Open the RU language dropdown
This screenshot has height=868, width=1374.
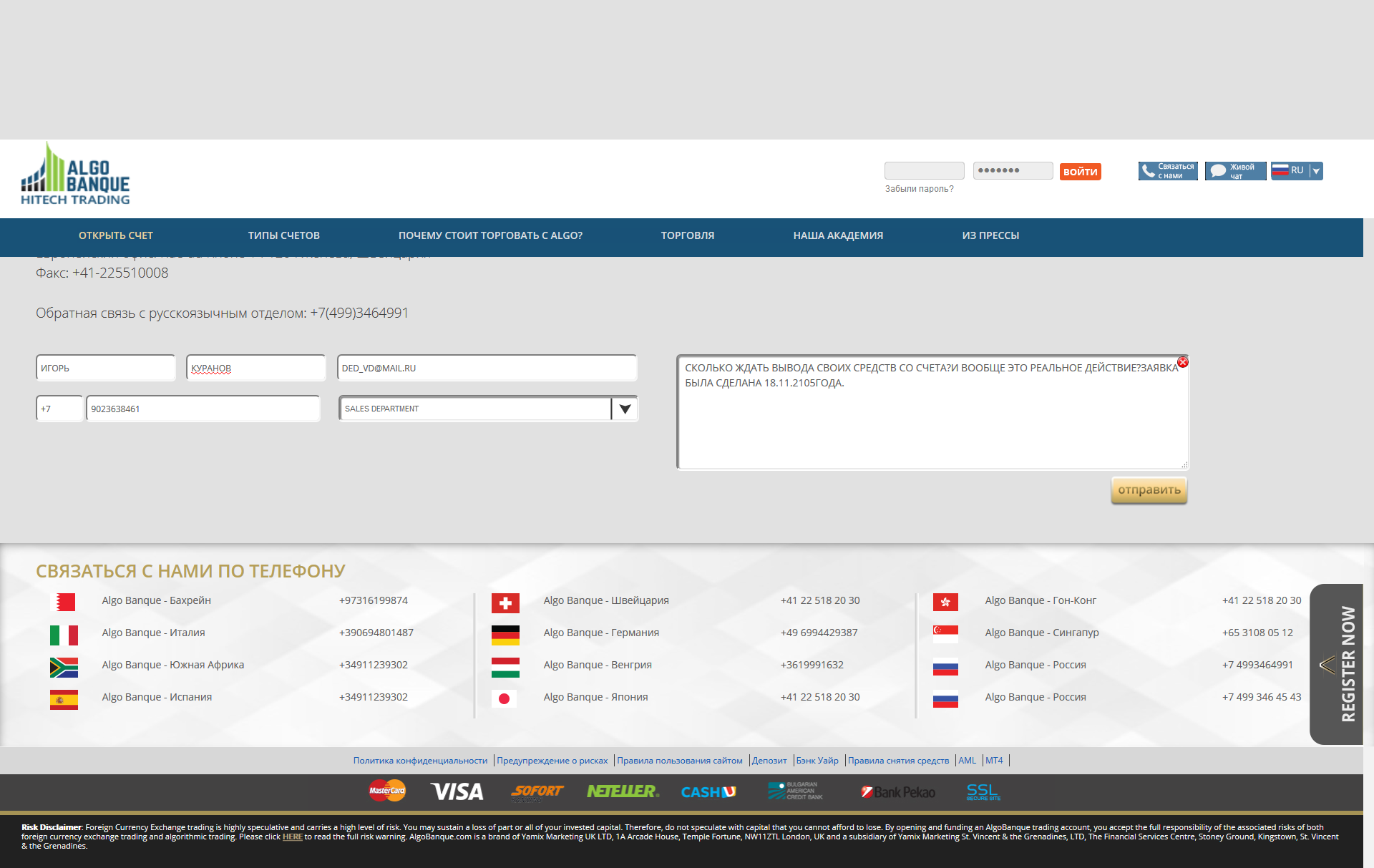[1297, 171]
